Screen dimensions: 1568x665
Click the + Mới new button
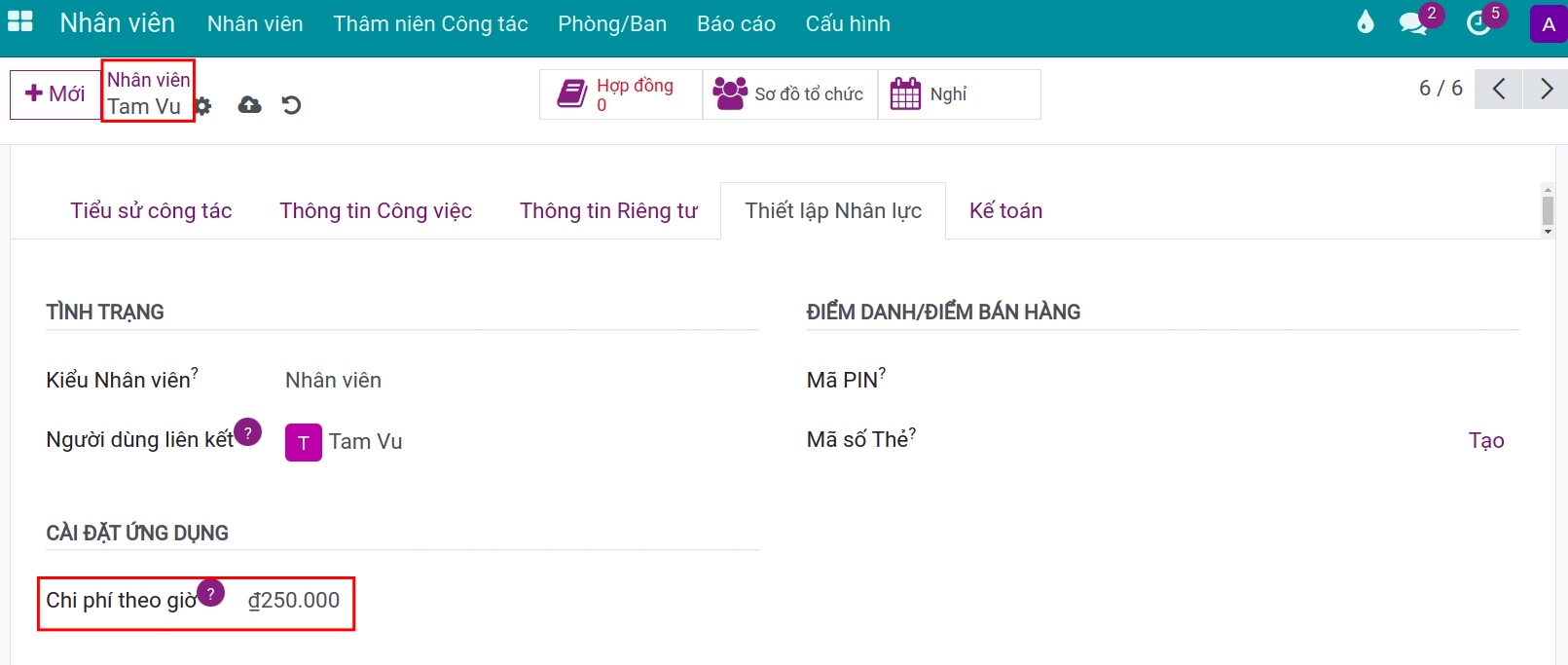55,94
